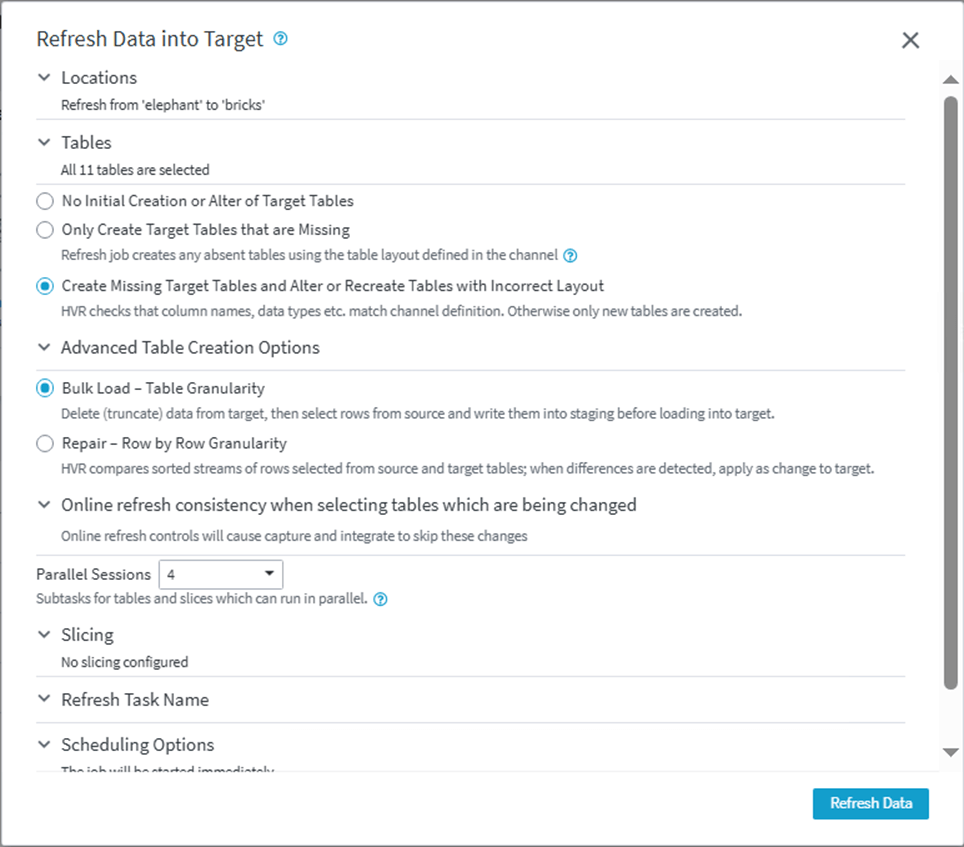Select Create Missing Target Tables and Alter option
This screenshot has width=964, height=847.
click(x=45, y=286)
